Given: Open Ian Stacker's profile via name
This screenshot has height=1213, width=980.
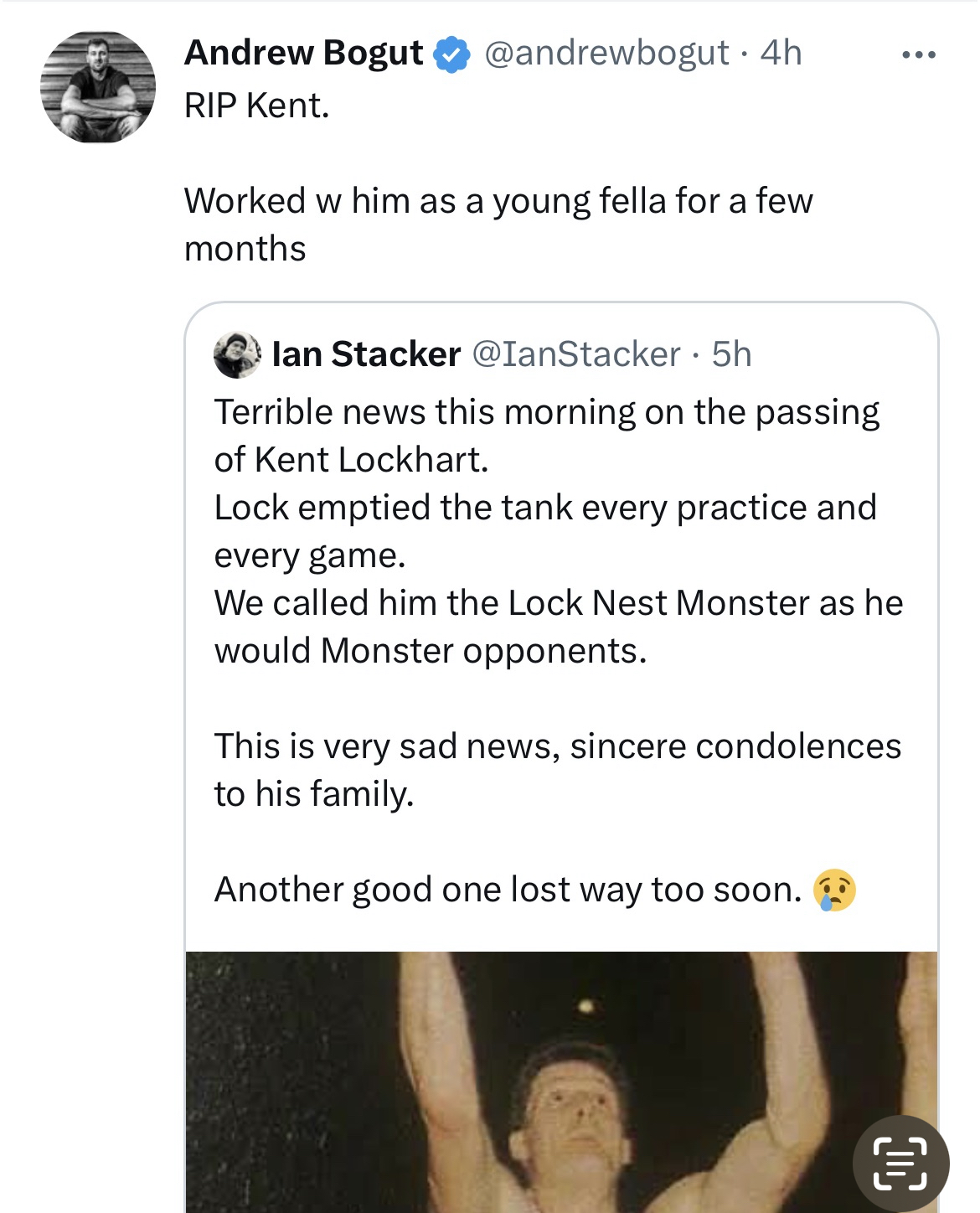Looking at the screenshot, I should [366, 354].
